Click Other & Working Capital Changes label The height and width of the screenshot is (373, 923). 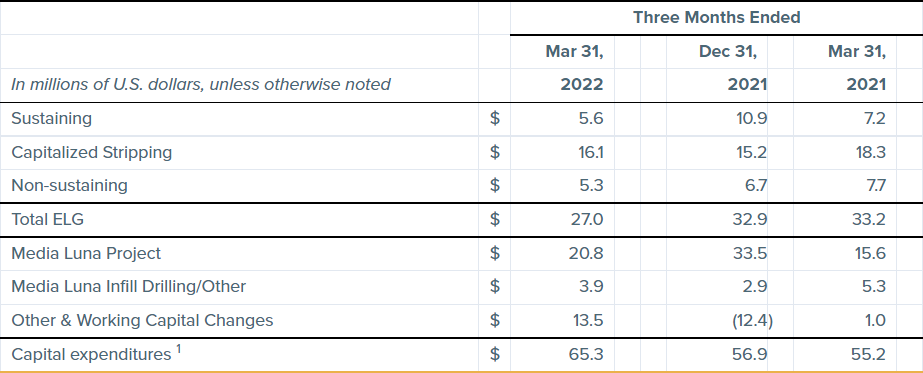[x=142, y=321]
